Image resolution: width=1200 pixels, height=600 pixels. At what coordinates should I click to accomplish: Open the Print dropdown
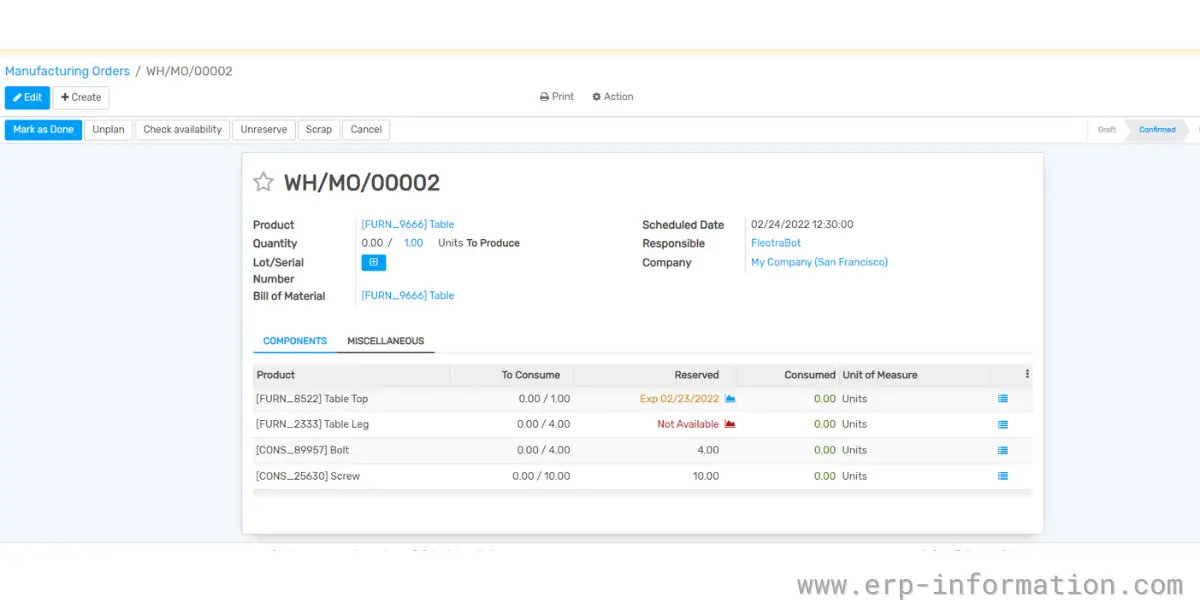[x=557, y=97]
